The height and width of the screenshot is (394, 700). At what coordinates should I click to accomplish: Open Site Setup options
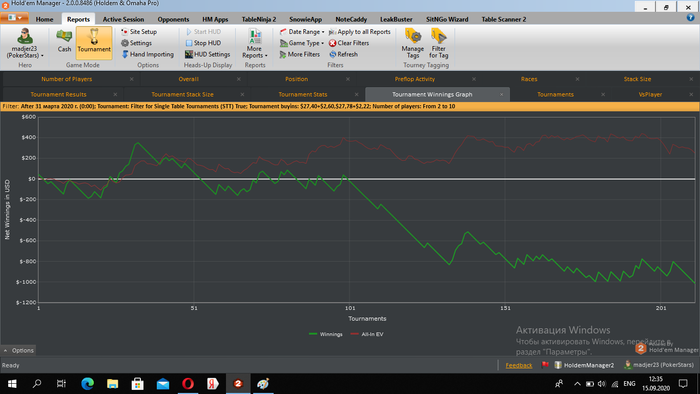pos(139,32)
